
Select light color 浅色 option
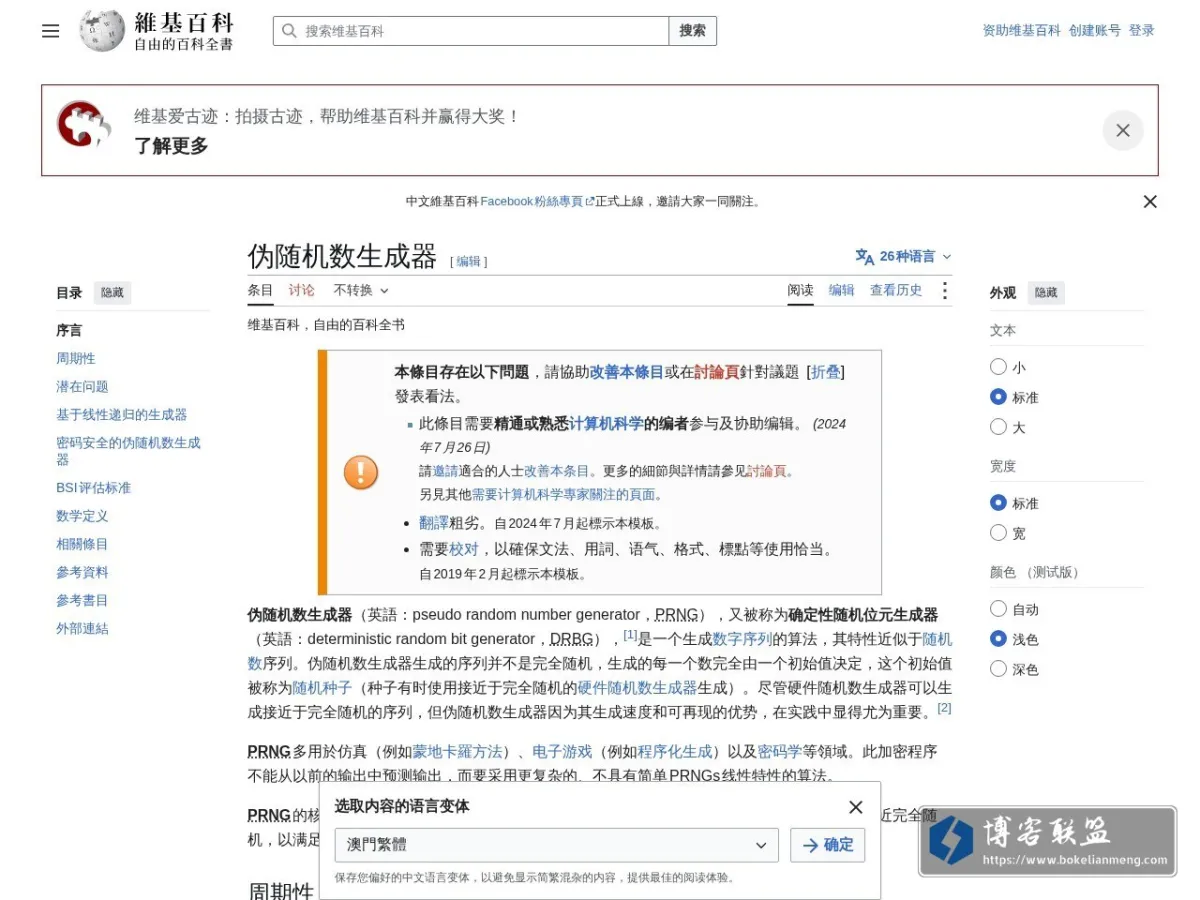pos(998,639)
